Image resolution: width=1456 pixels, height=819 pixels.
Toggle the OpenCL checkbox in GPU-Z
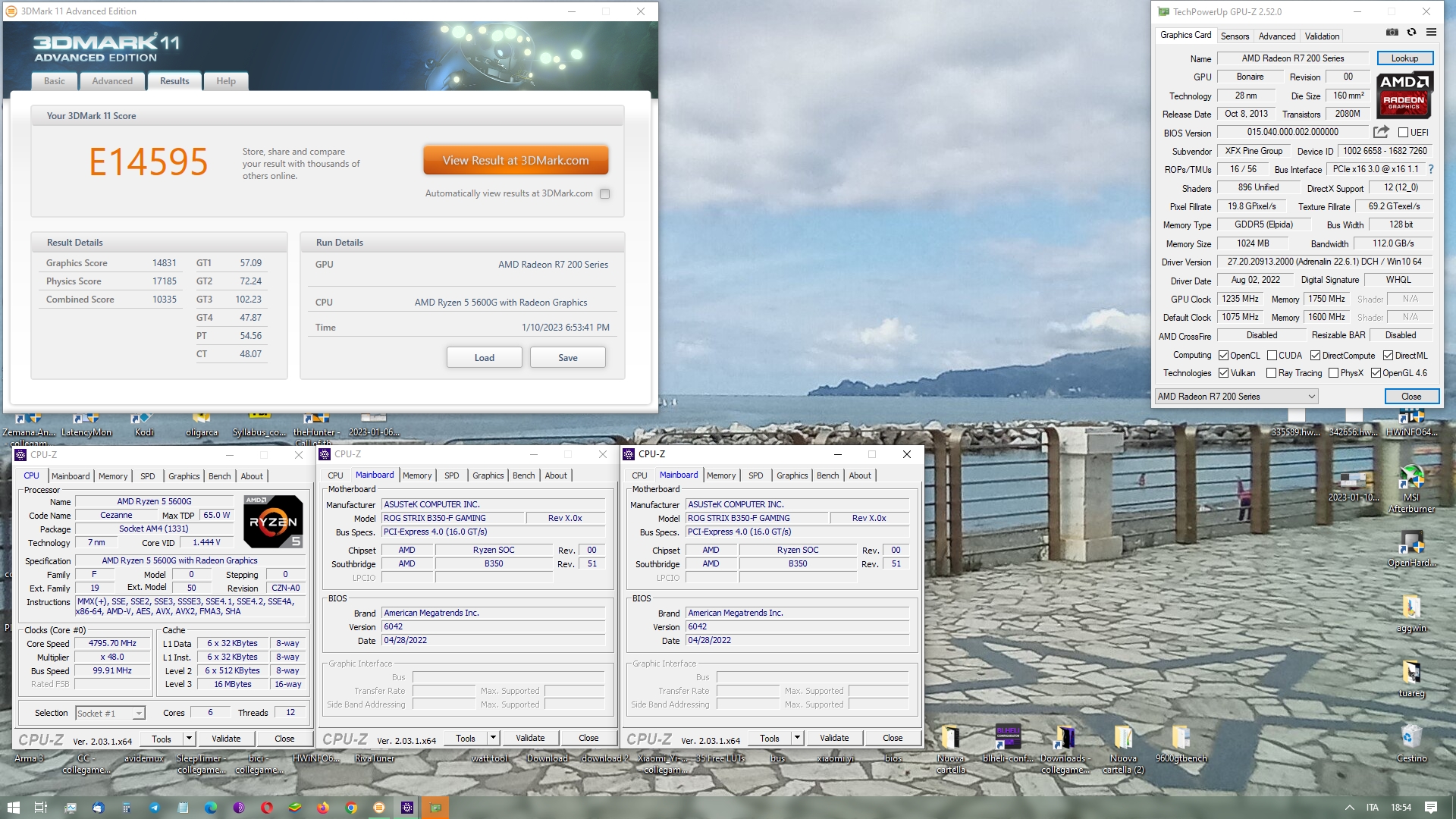[x=1223, y=356]
